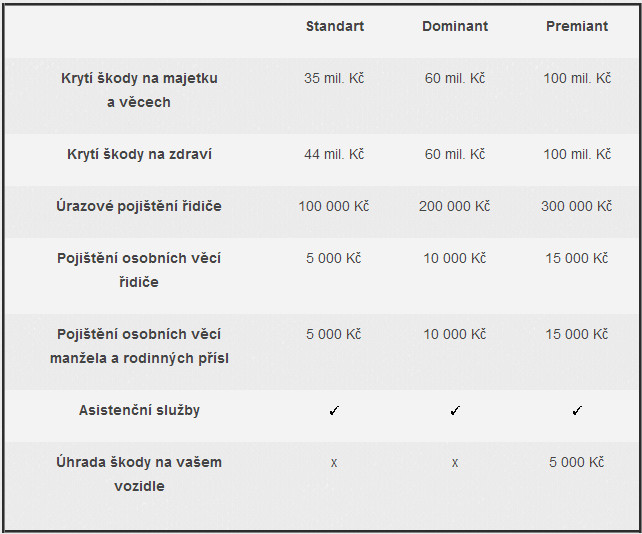Viewport: 642px width, 534px height.
Task: Select 'Úhrada škody na vašem vozidle' label
Action: pyautogui.click(x=139, y=474)
